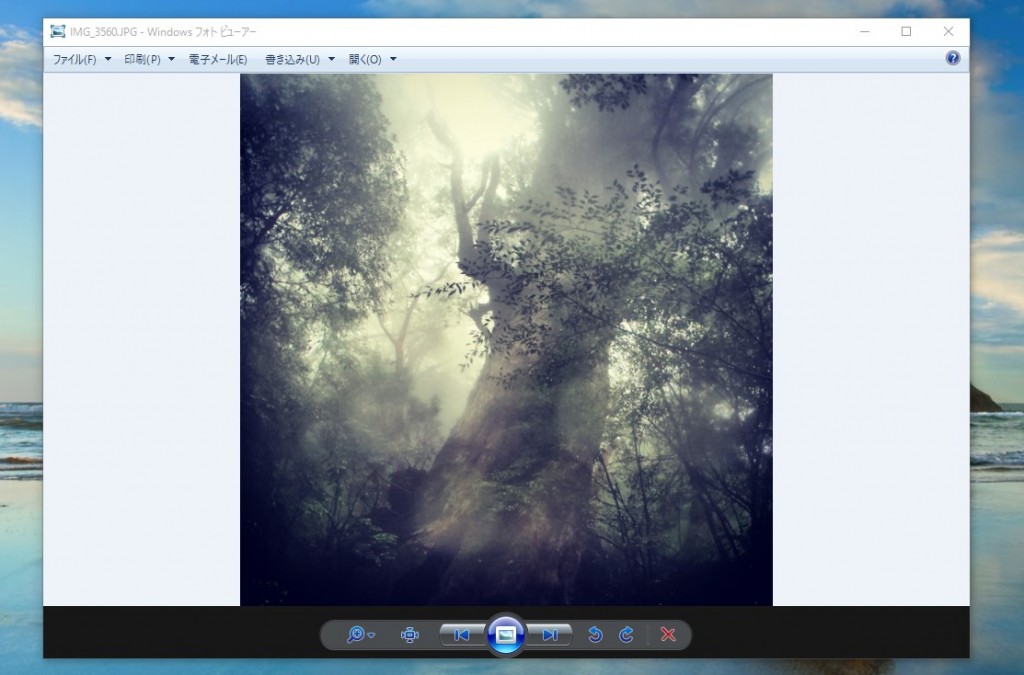1024x675 pixels.
Task: Click the misty forest photo
Action: (506, 340)
